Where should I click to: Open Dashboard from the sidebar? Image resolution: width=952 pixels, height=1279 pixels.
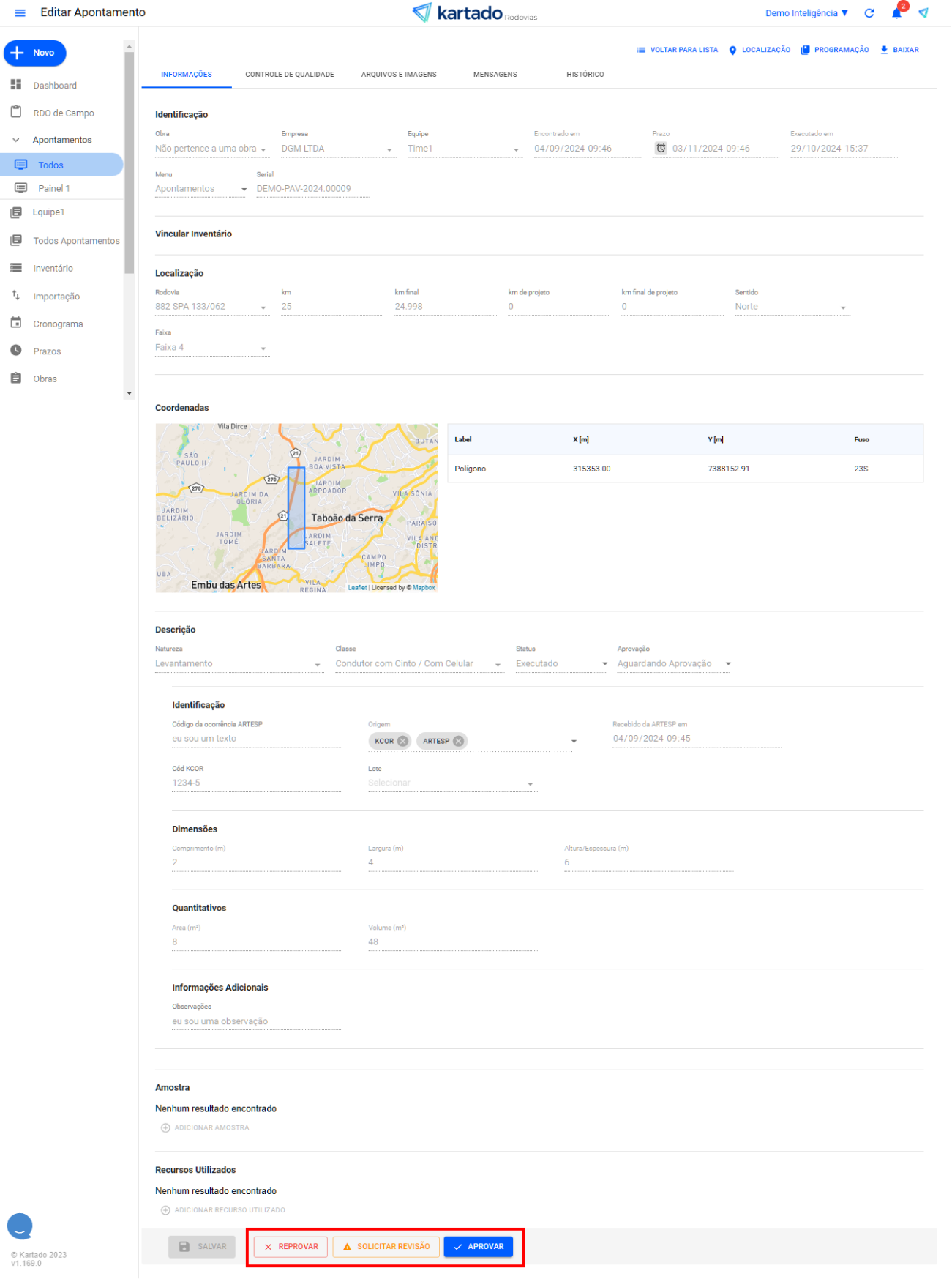coord(54,86)
